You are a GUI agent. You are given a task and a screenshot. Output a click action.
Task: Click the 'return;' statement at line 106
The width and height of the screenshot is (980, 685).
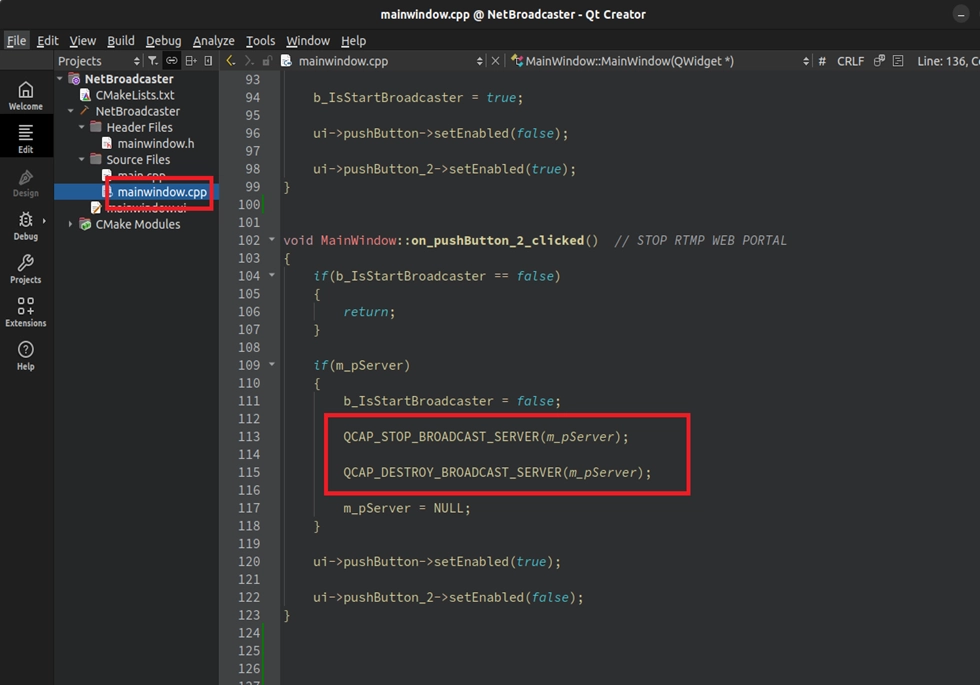(x=369, y=311)
